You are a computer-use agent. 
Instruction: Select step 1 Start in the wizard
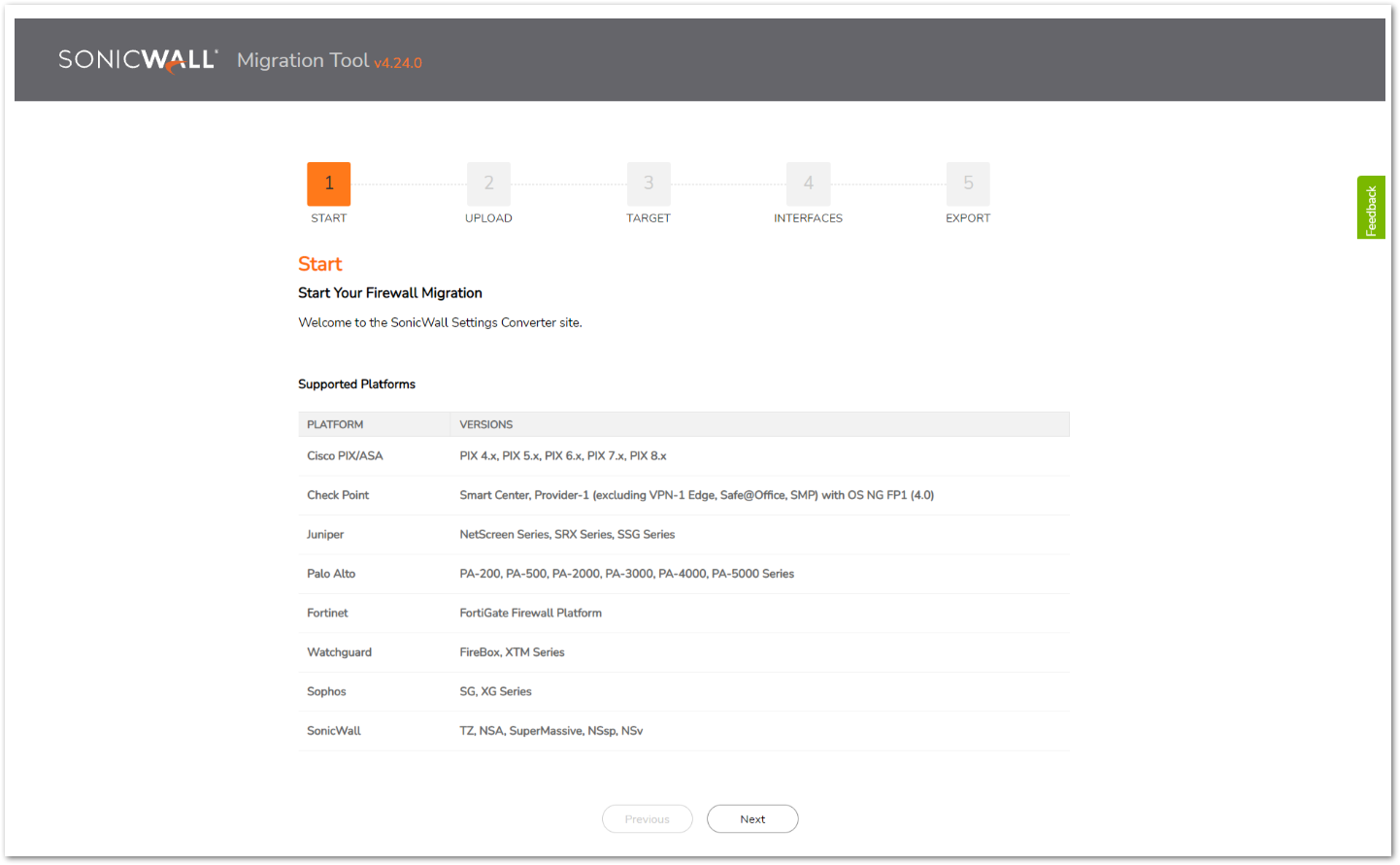(329, 183)
